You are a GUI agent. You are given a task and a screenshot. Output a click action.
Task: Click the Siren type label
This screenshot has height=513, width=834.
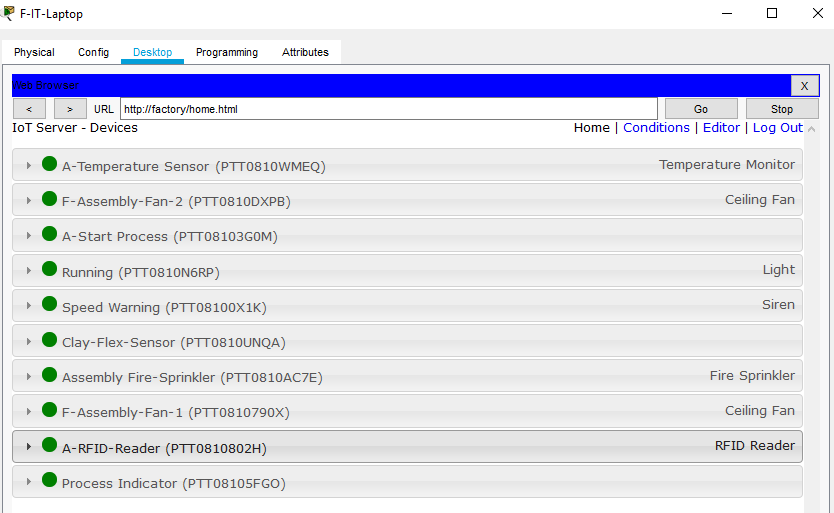[x=778, y=305]
